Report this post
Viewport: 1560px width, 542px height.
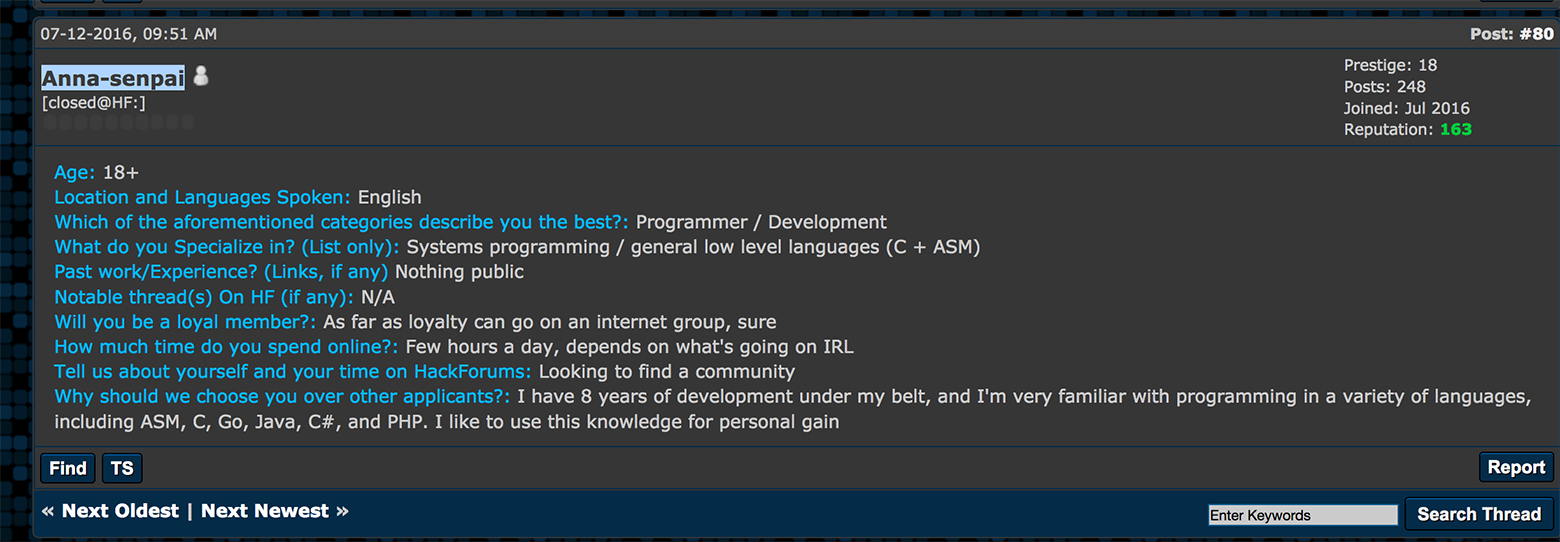[1516, 467]
